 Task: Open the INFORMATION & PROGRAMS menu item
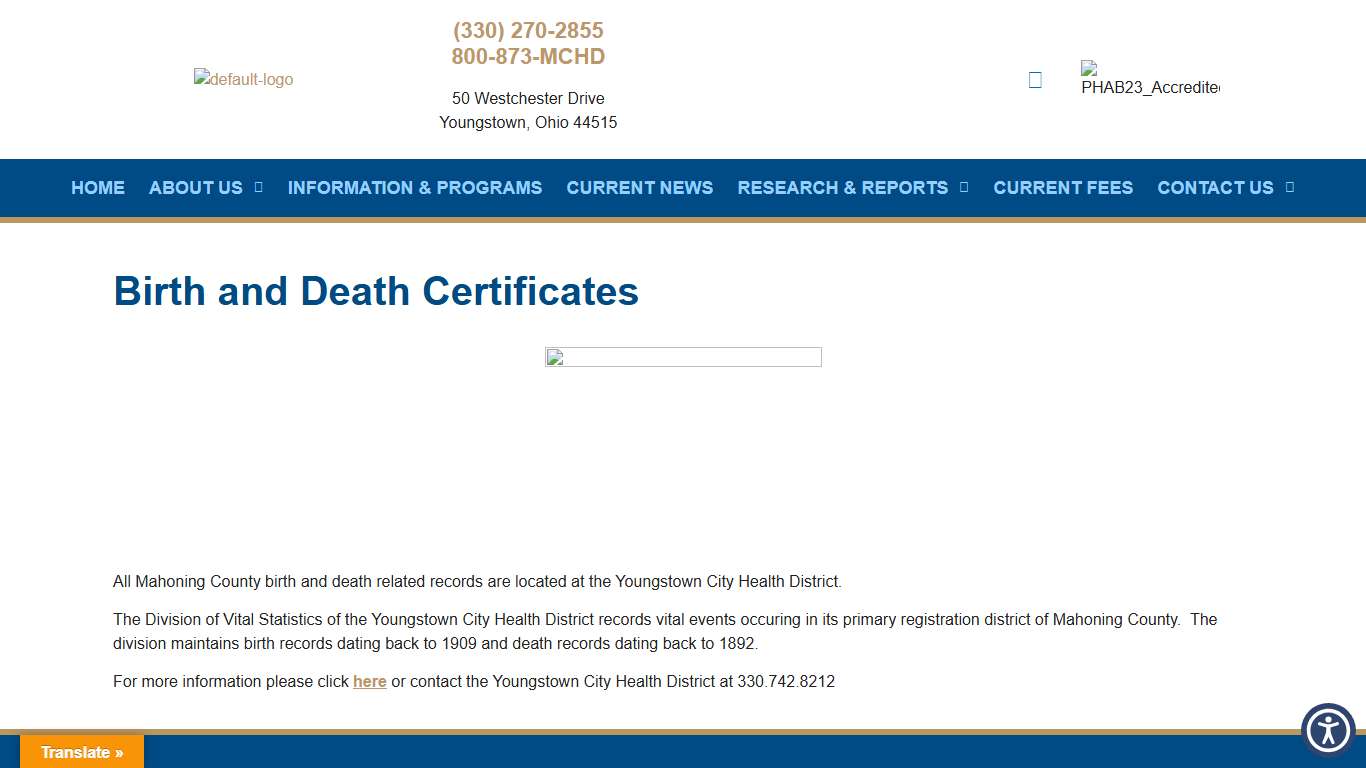[414, 188]
